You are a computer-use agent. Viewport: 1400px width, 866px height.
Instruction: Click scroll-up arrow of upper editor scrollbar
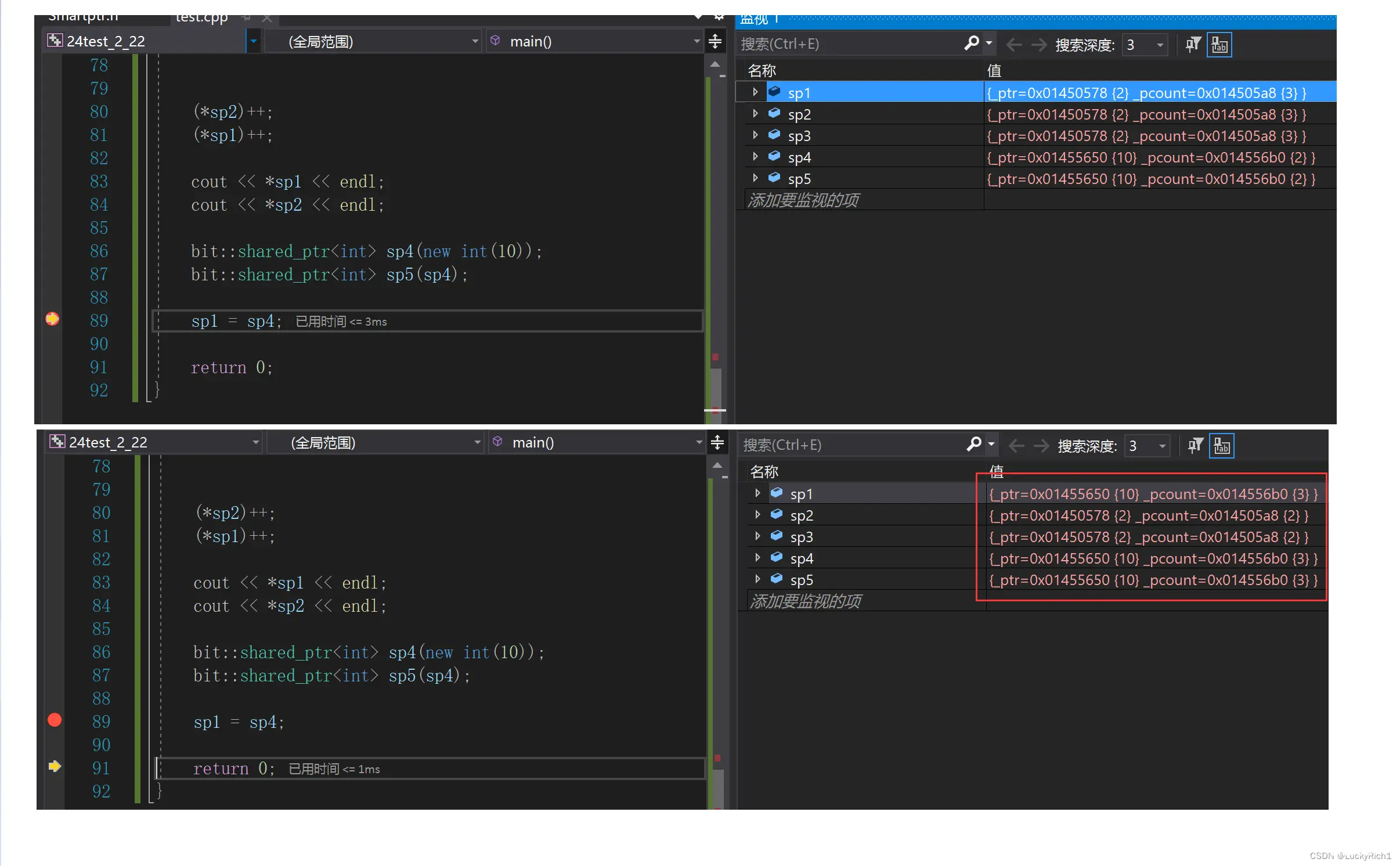(x=716, y=64)
